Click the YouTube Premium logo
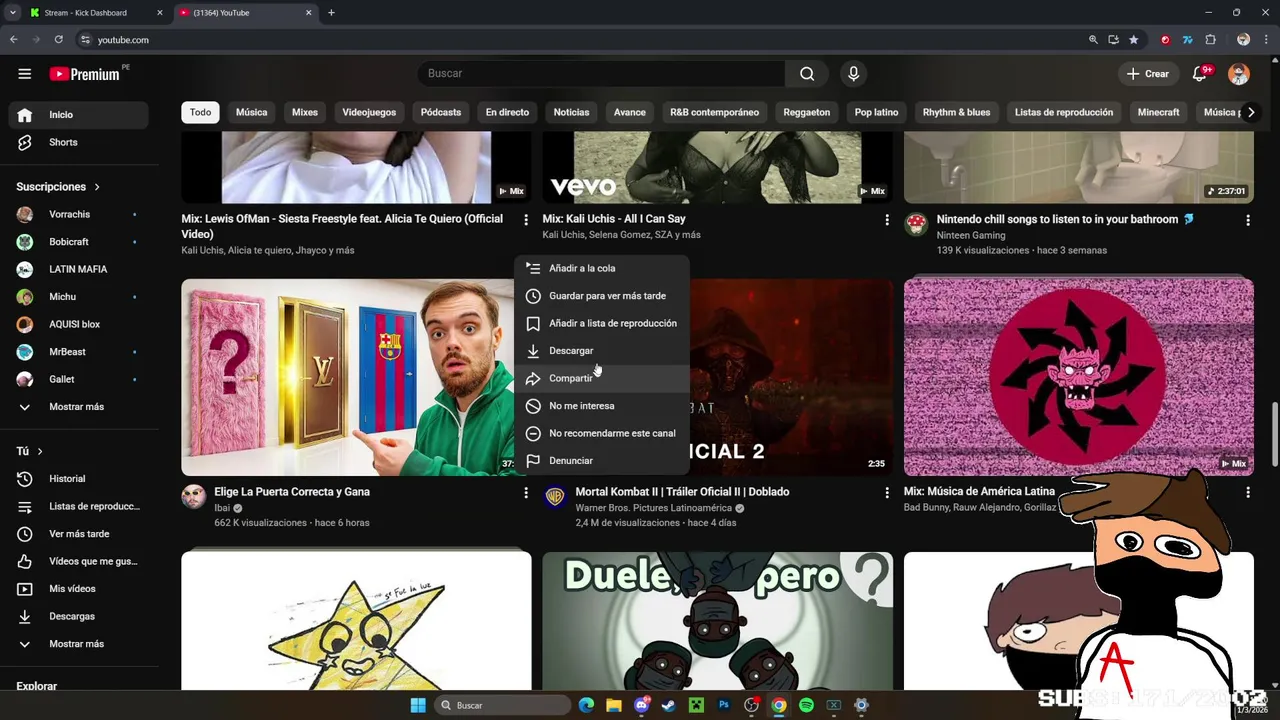 (85, 74)
